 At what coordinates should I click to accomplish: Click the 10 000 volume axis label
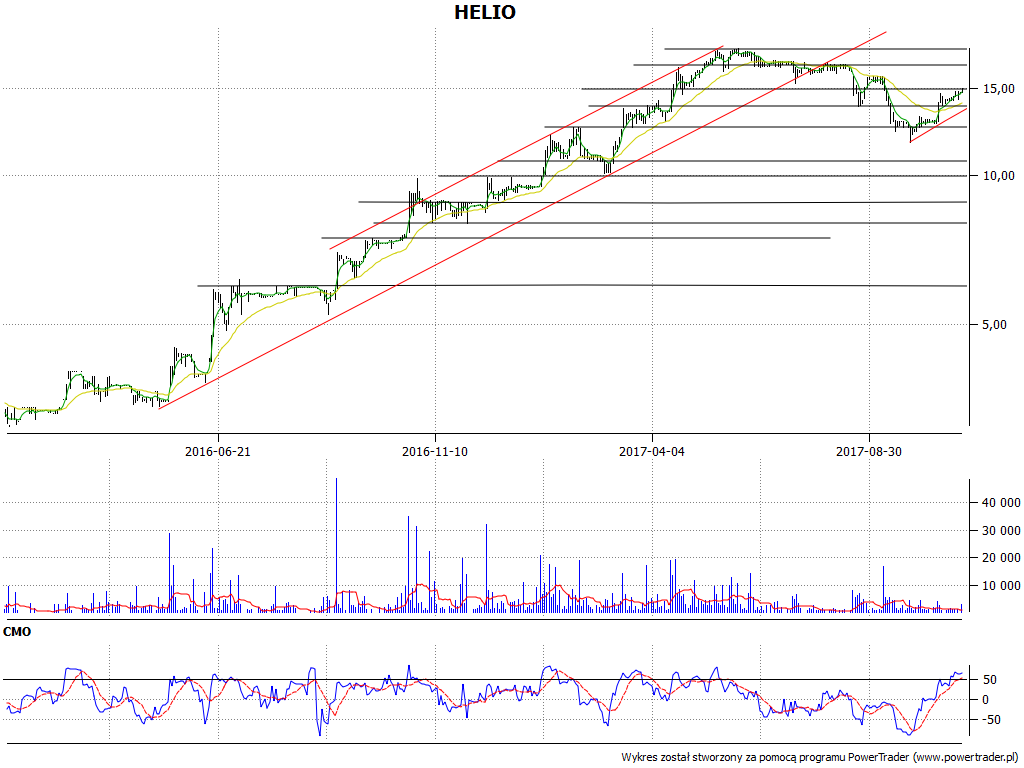tap(1001, 586)
